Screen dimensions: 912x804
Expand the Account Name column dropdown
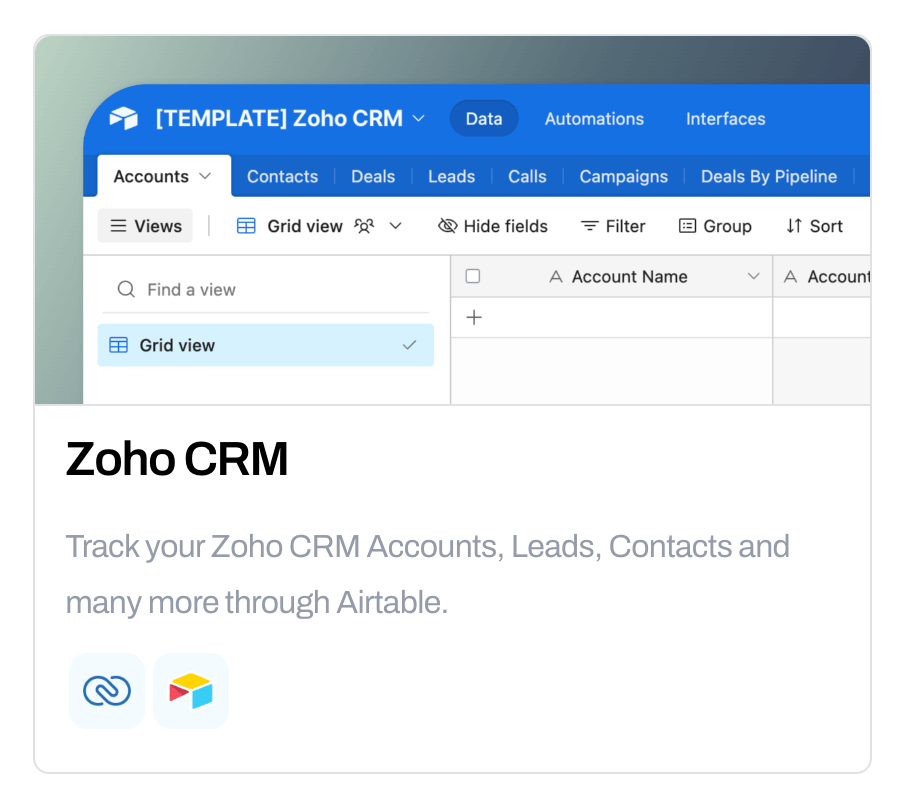tap(754, 276)
